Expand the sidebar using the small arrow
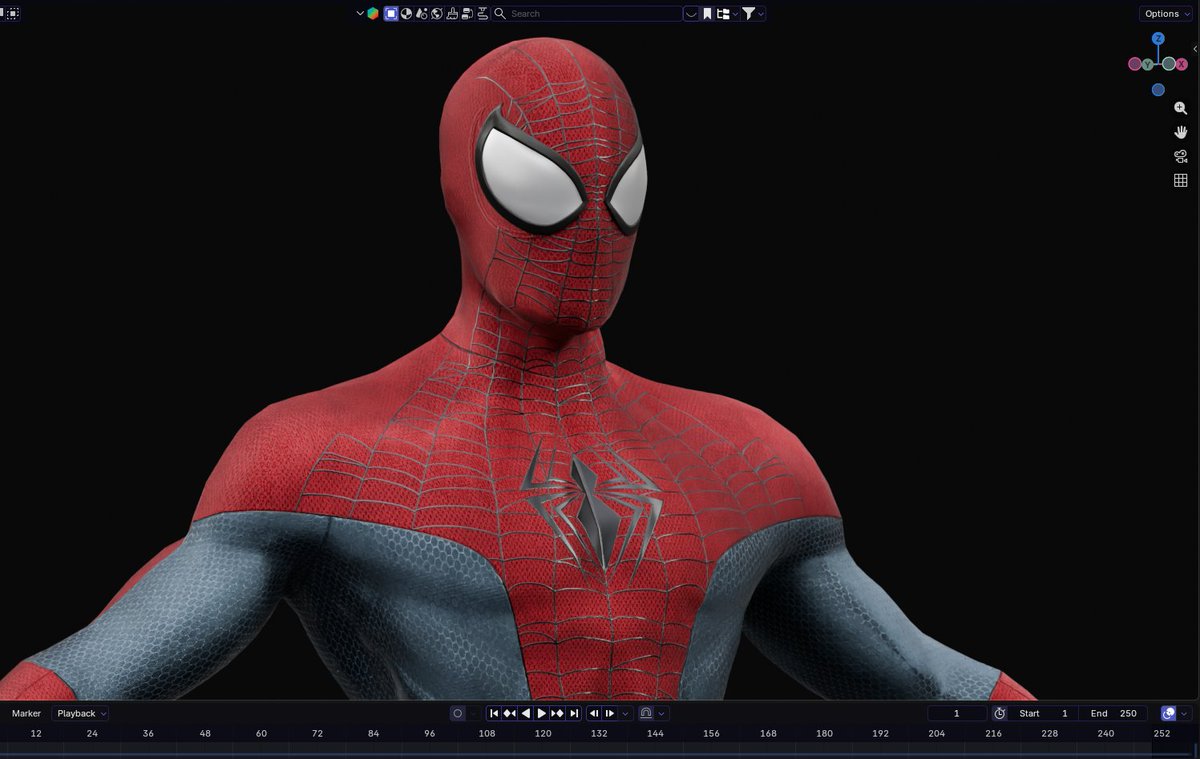This screenshot has height=759, width=1200. click(1195, 48)
